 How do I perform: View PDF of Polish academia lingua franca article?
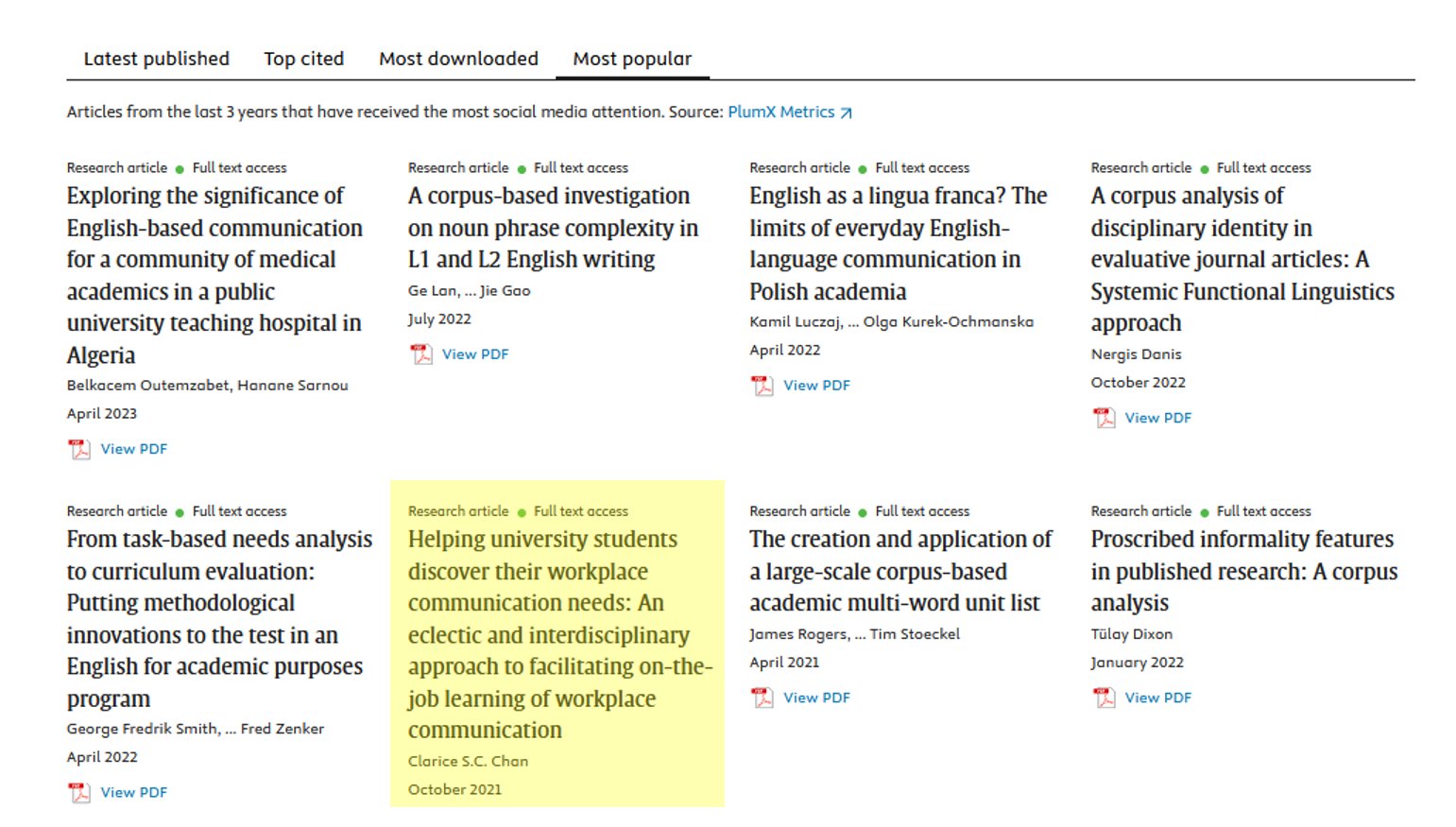point(816,386)
